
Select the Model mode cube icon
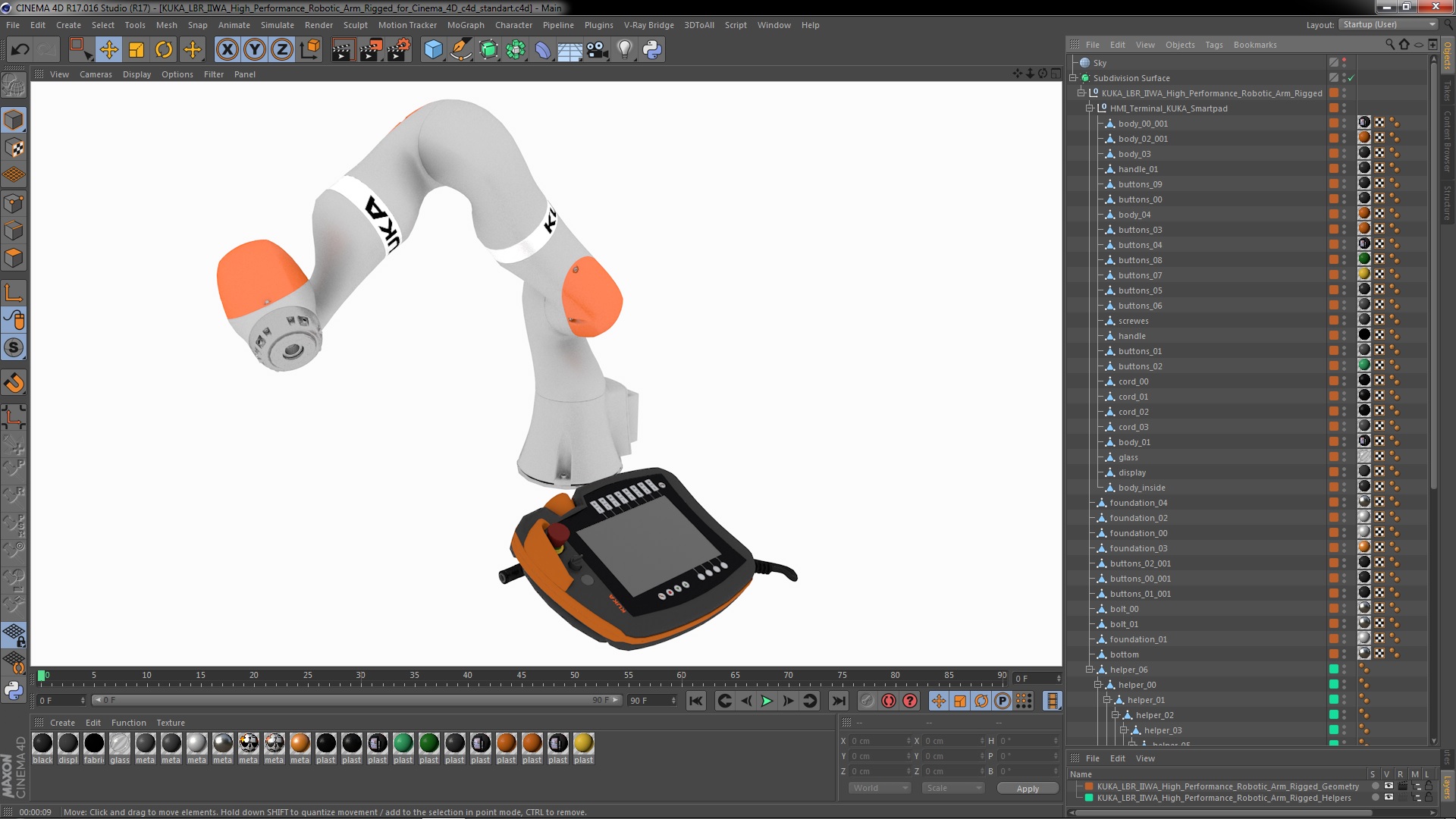(x=14, y=120)
